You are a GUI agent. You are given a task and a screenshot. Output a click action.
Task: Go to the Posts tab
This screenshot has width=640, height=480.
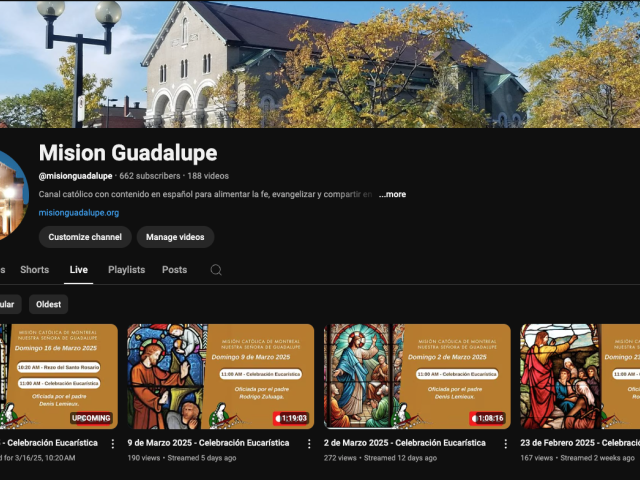[174, 270]
